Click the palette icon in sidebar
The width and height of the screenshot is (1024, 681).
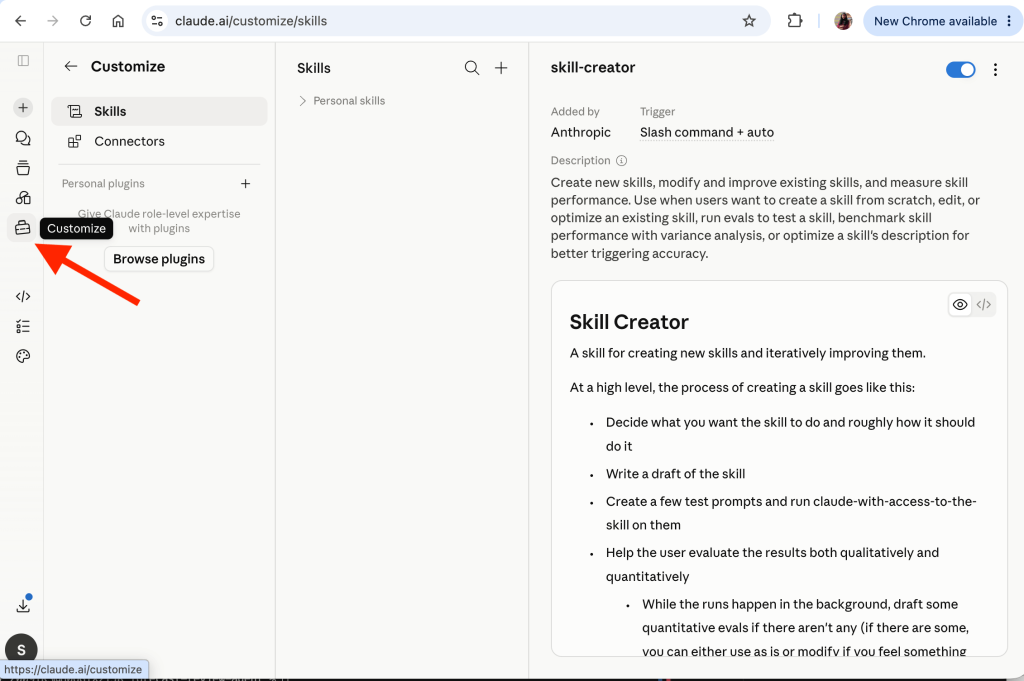pyautogui.click(x=23, y=356)
